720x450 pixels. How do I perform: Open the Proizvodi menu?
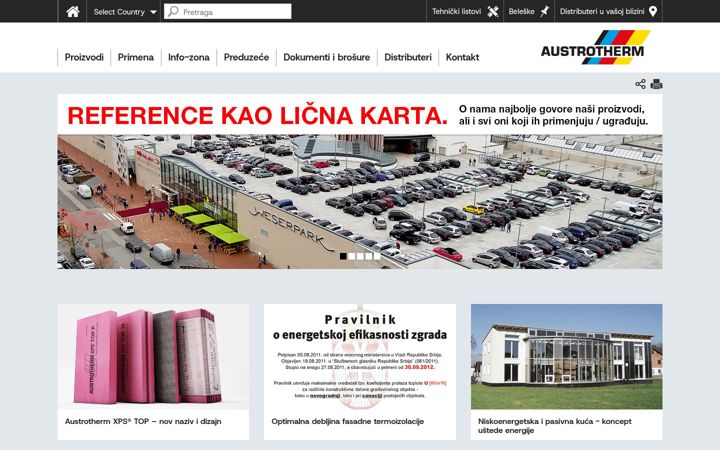pyautogui.click(x=84, y=57)
